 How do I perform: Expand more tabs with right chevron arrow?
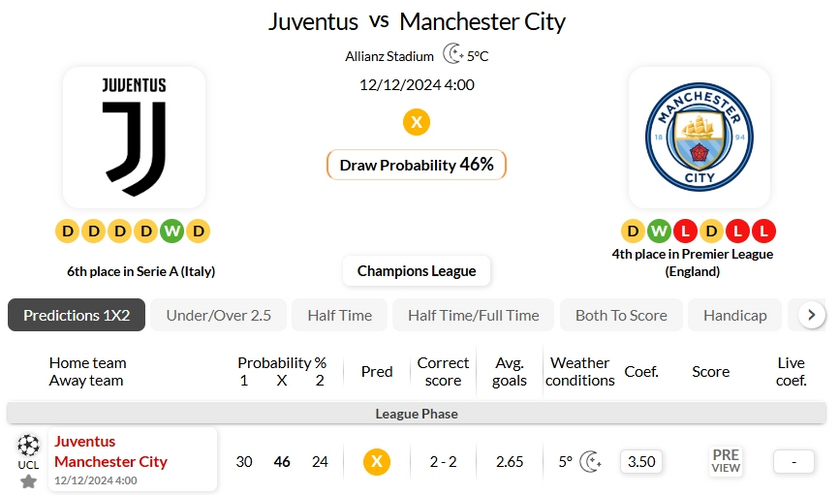point(812,314)
